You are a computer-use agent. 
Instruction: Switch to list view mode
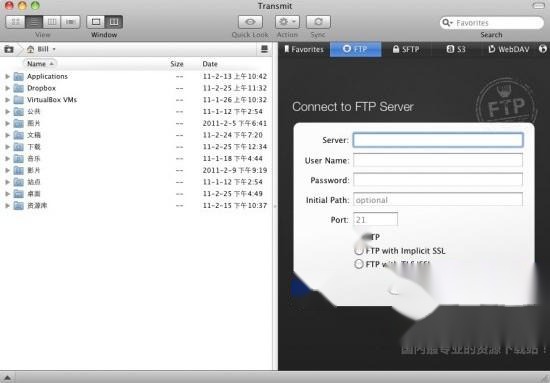click(34, 22)
